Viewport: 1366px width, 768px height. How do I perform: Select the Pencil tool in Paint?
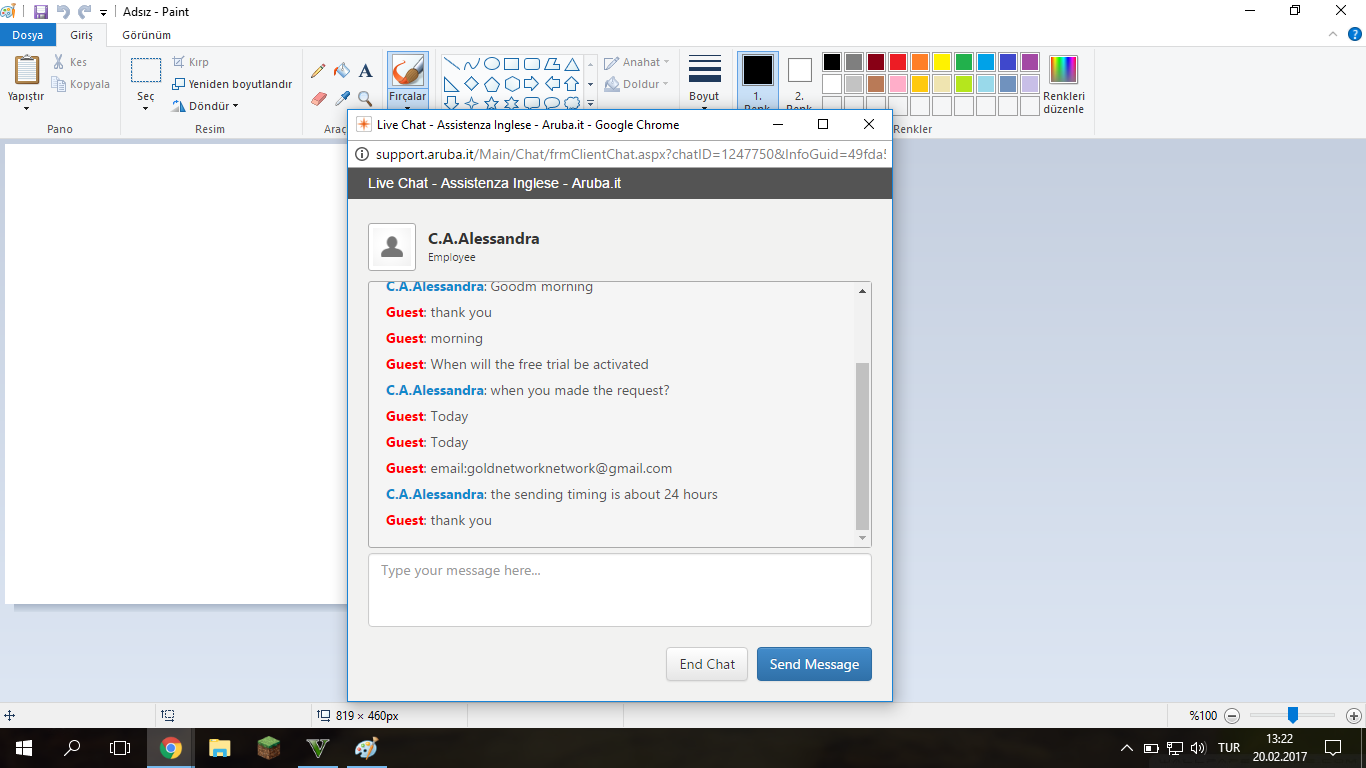318,71
